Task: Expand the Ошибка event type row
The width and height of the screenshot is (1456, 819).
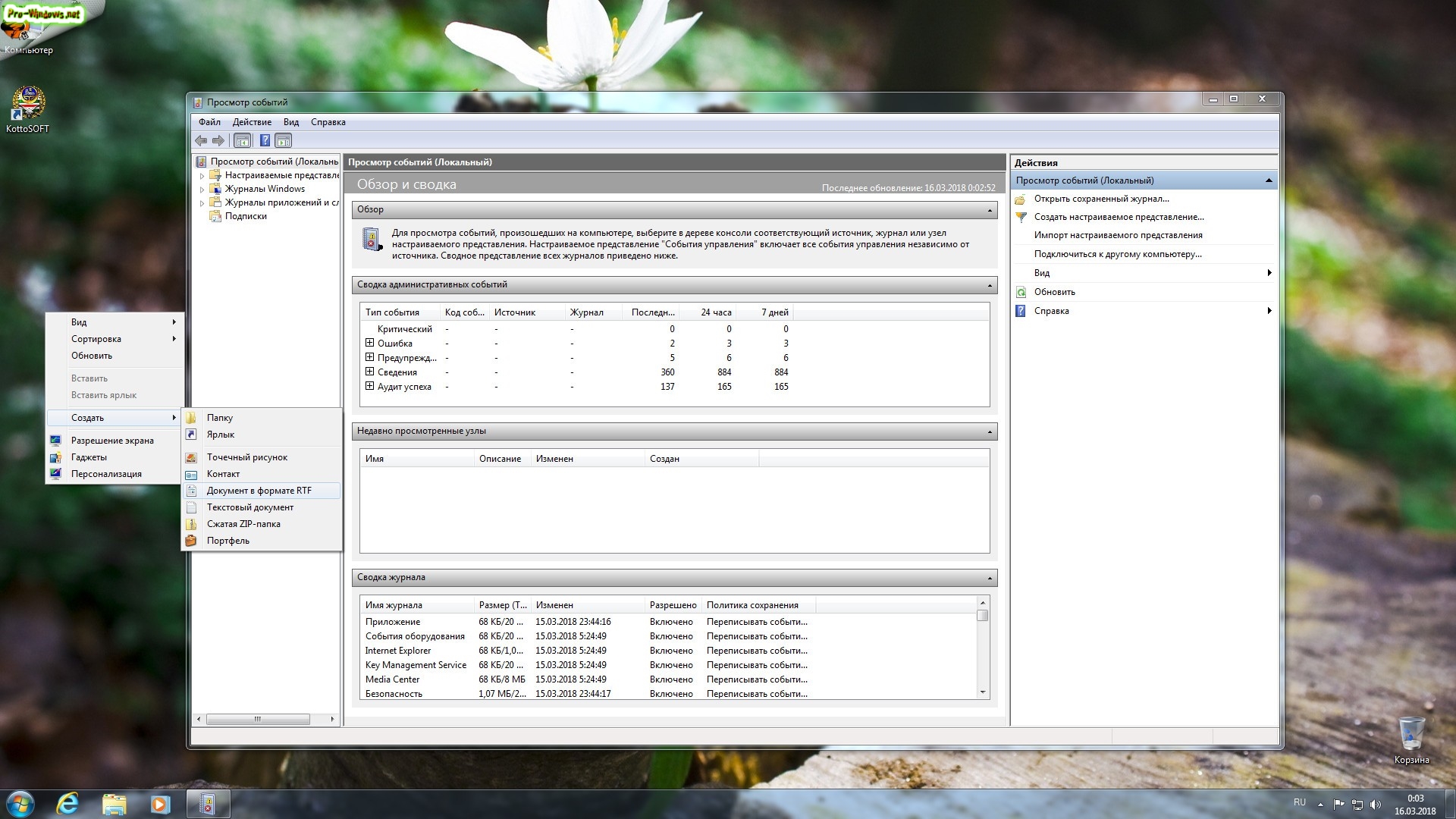Action: (x=369, y=343)
